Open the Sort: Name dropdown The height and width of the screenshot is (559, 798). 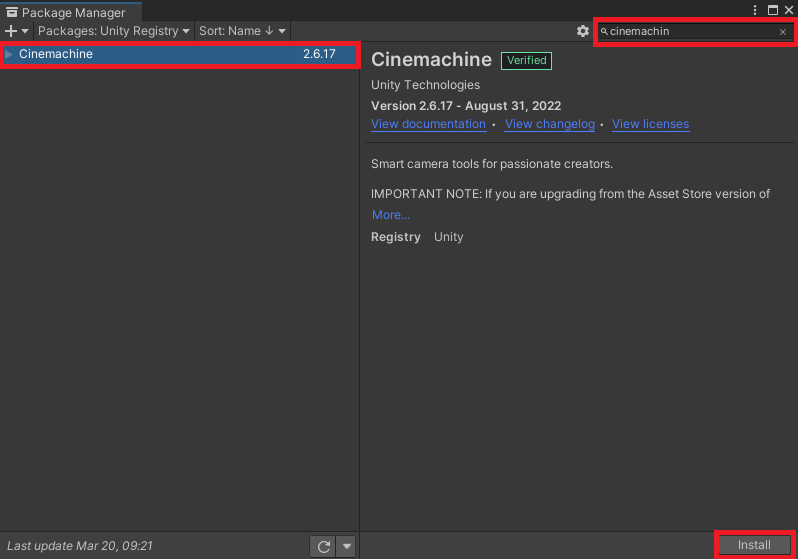tap(242, 31)
